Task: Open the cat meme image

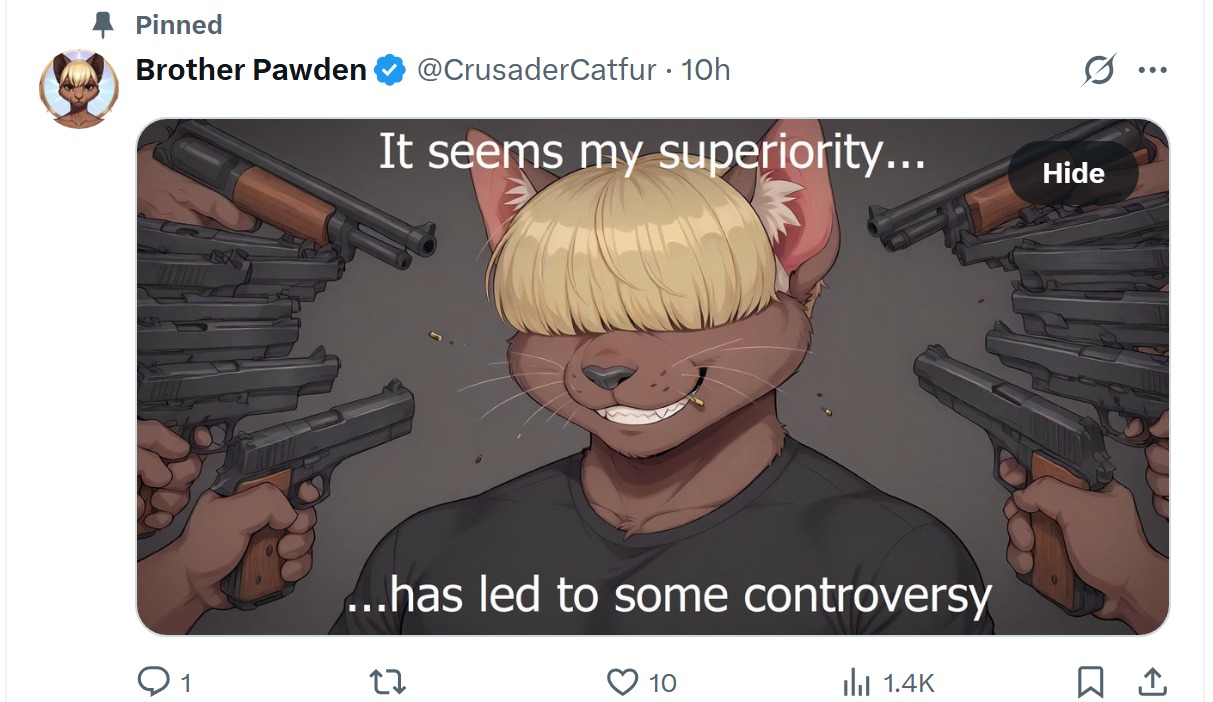Action: (x=653, y=377)
